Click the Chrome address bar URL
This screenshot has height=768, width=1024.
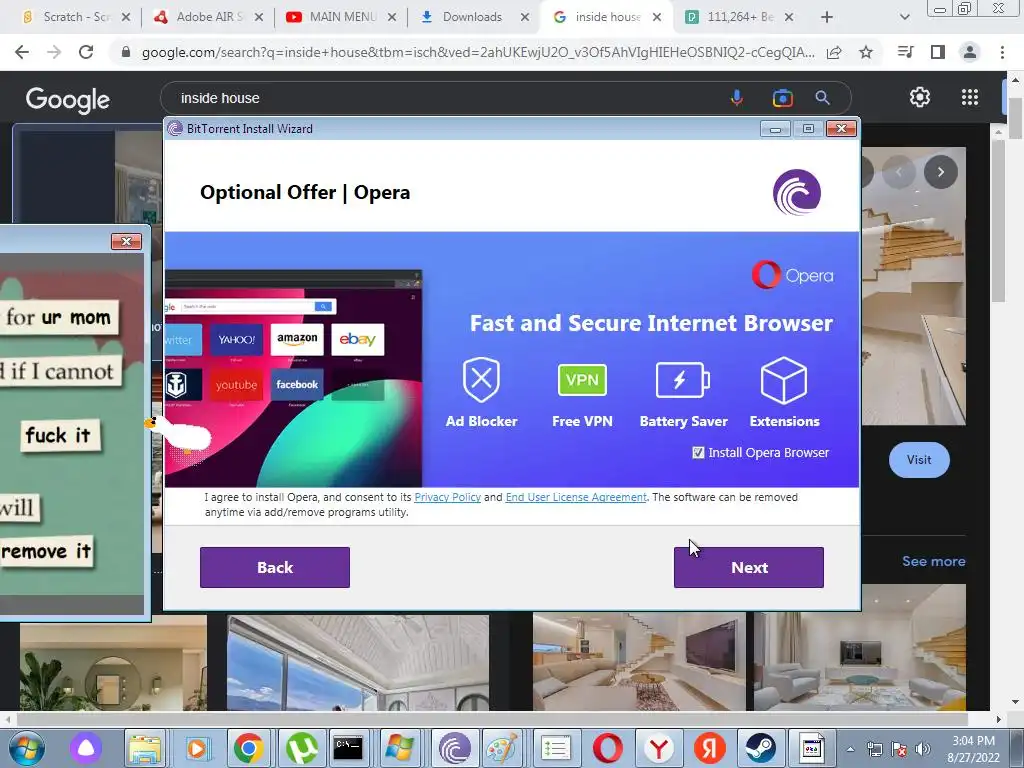point(478,52)
